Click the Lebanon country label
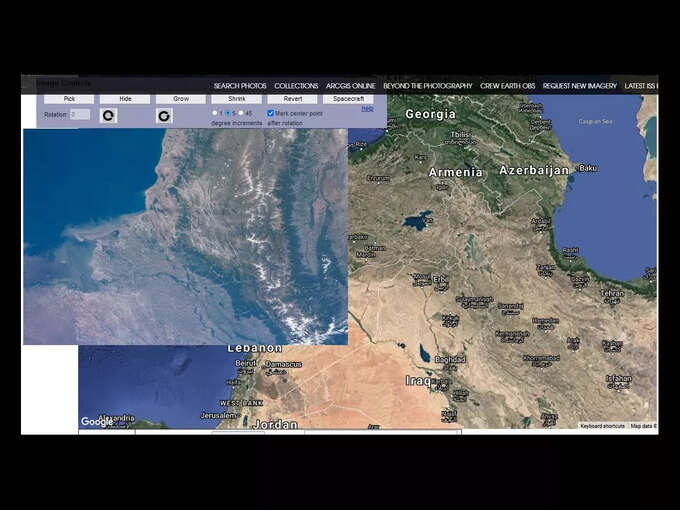 [255, 348]
